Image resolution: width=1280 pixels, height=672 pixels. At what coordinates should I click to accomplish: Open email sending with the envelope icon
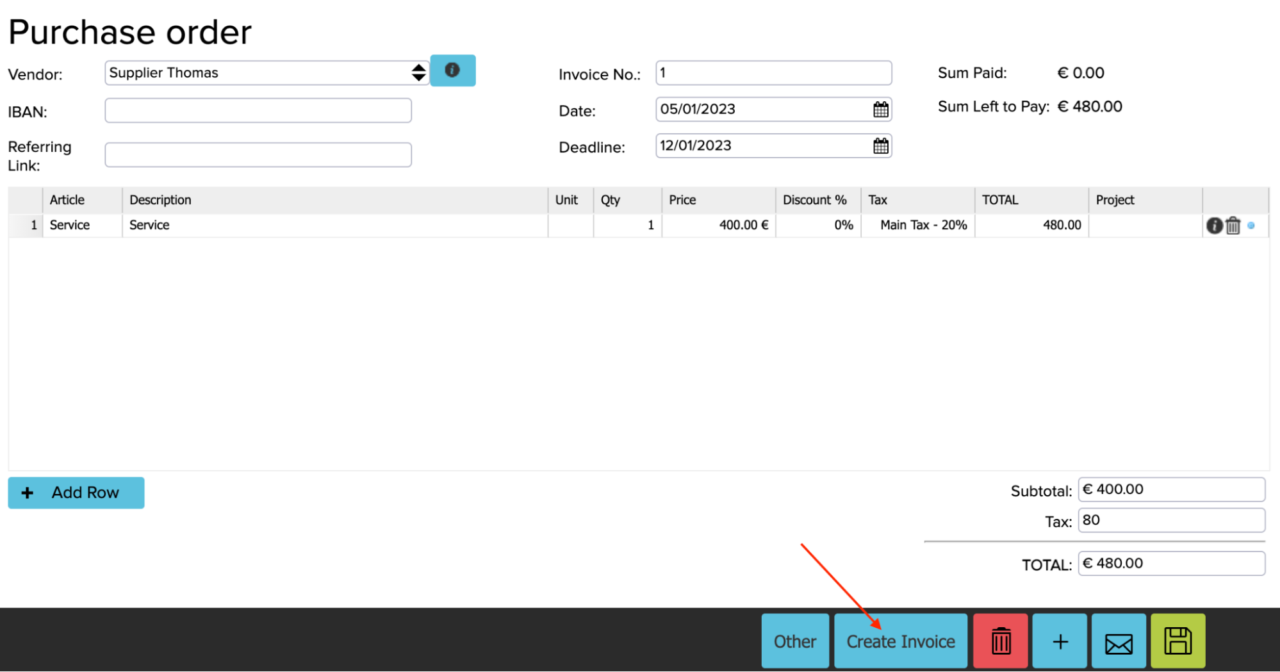[x=1118, y=640]
